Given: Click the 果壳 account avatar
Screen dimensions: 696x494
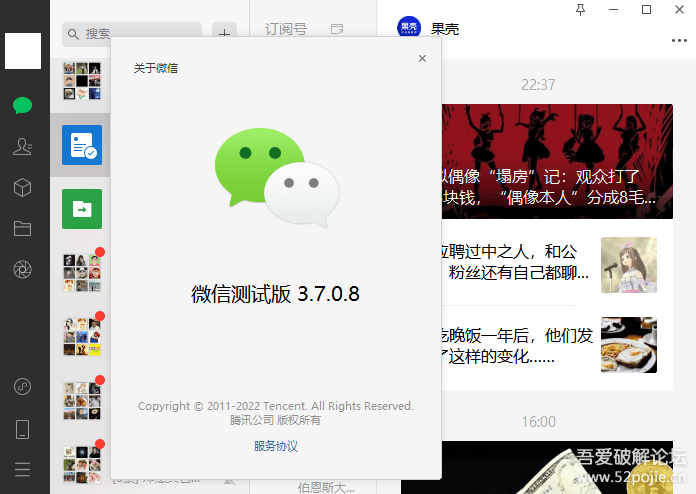Looking at the screenshot, I should pos(409,28).
